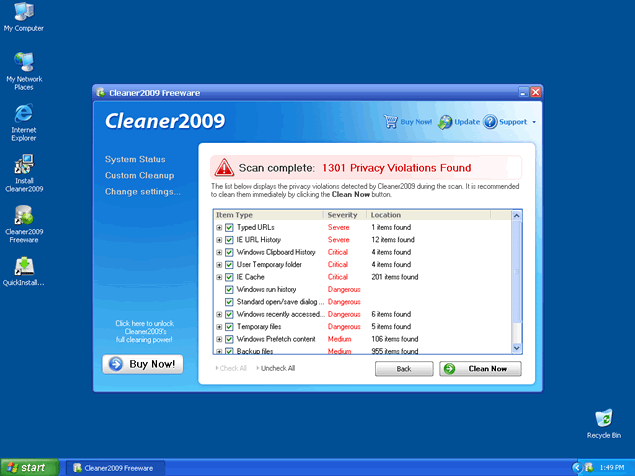Click the Severity column header
Screen dimensions: 635x476
342,215
